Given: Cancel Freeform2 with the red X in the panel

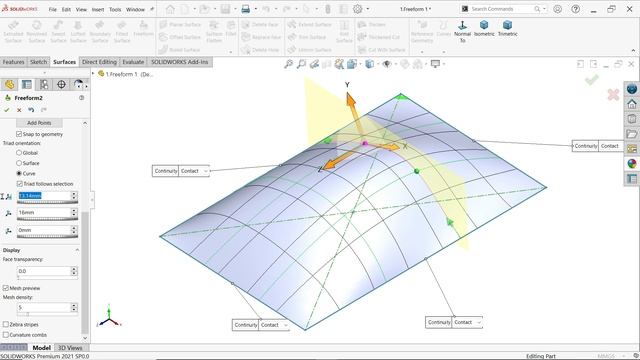Looking at the screenshot, I should pyautogui.click(x=19, y=110).
